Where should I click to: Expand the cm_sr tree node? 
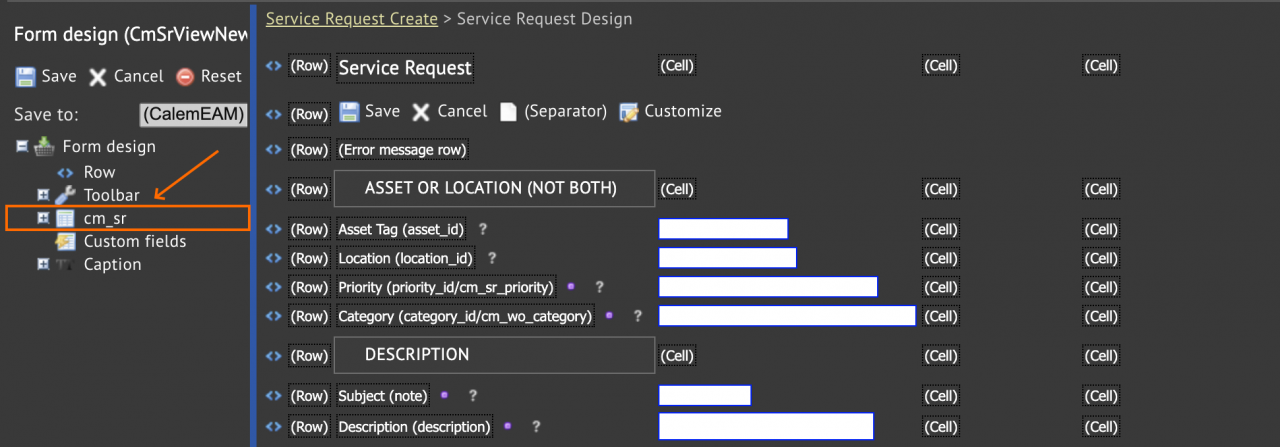43,218
